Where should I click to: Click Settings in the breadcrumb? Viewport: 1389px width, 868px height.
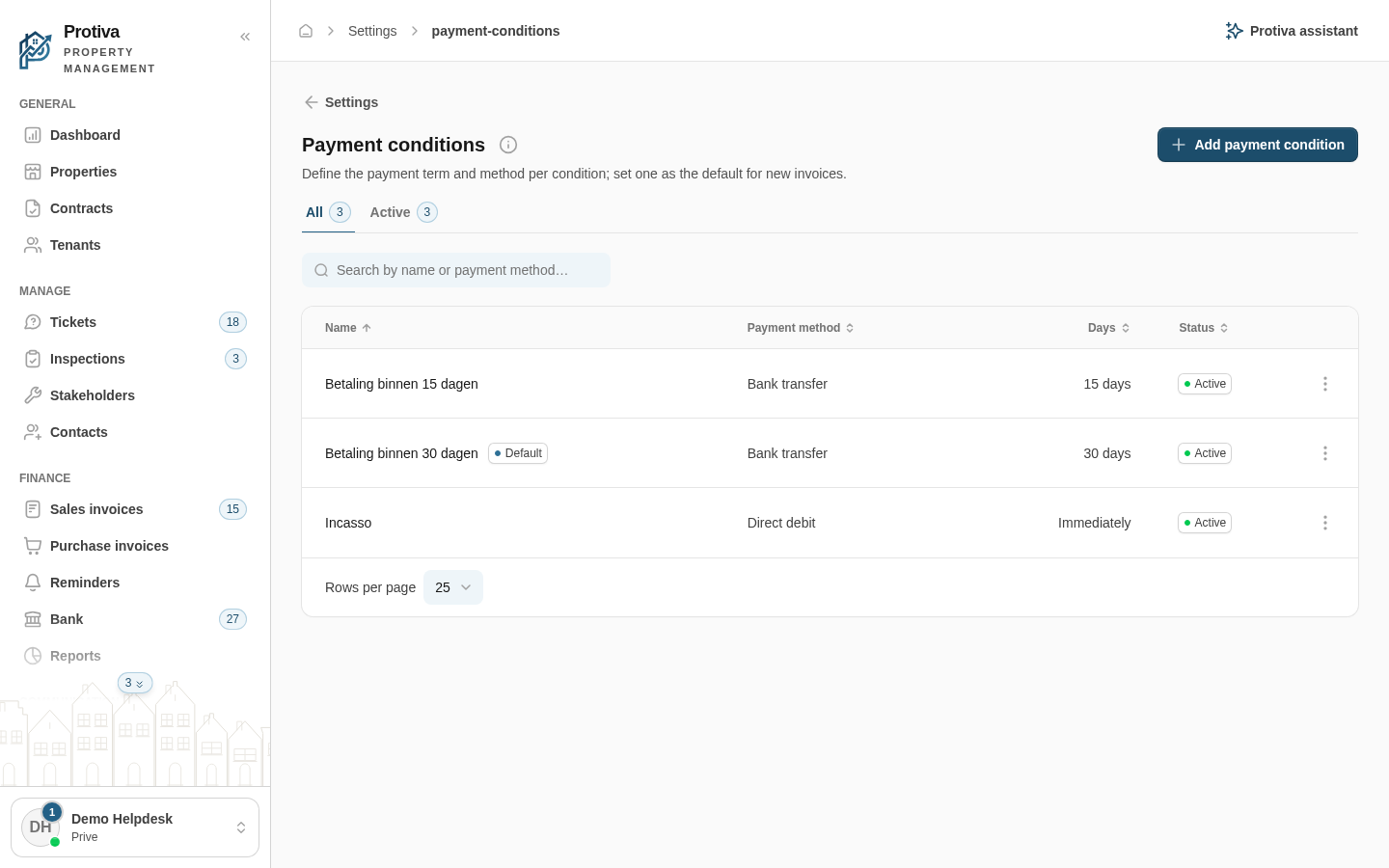(372, 31)
